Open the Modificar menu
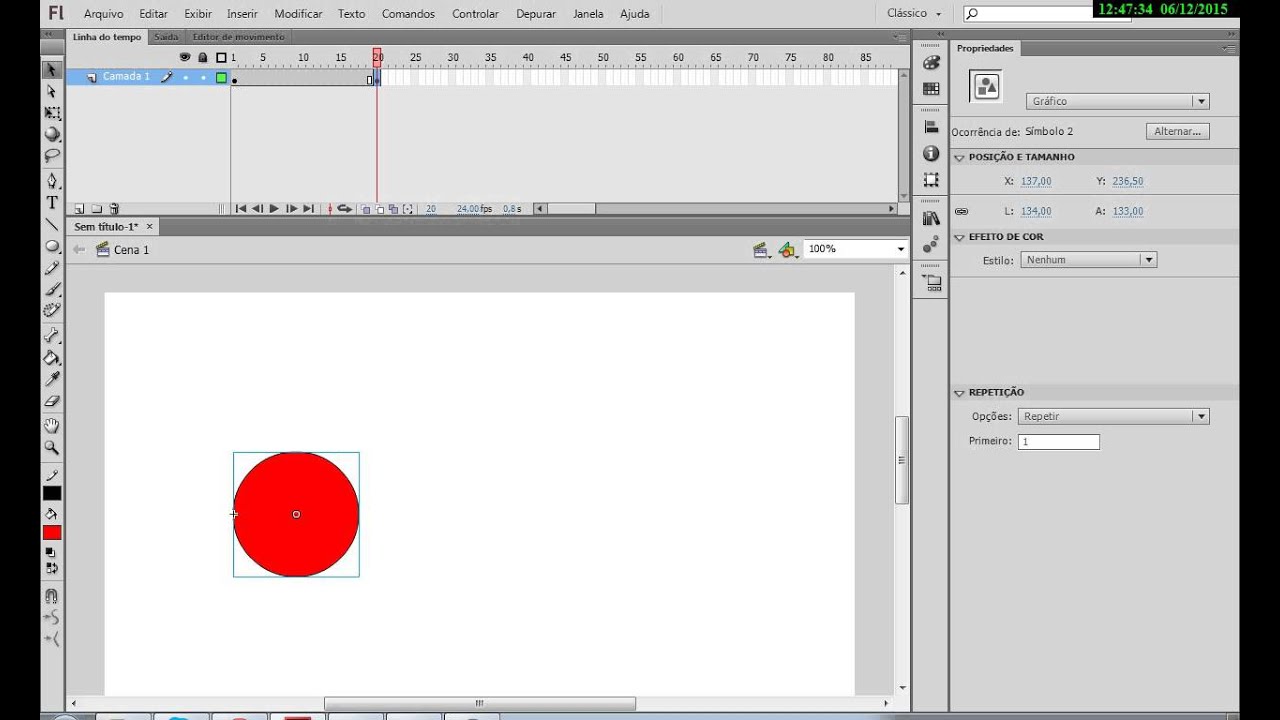 pos(298,14)
